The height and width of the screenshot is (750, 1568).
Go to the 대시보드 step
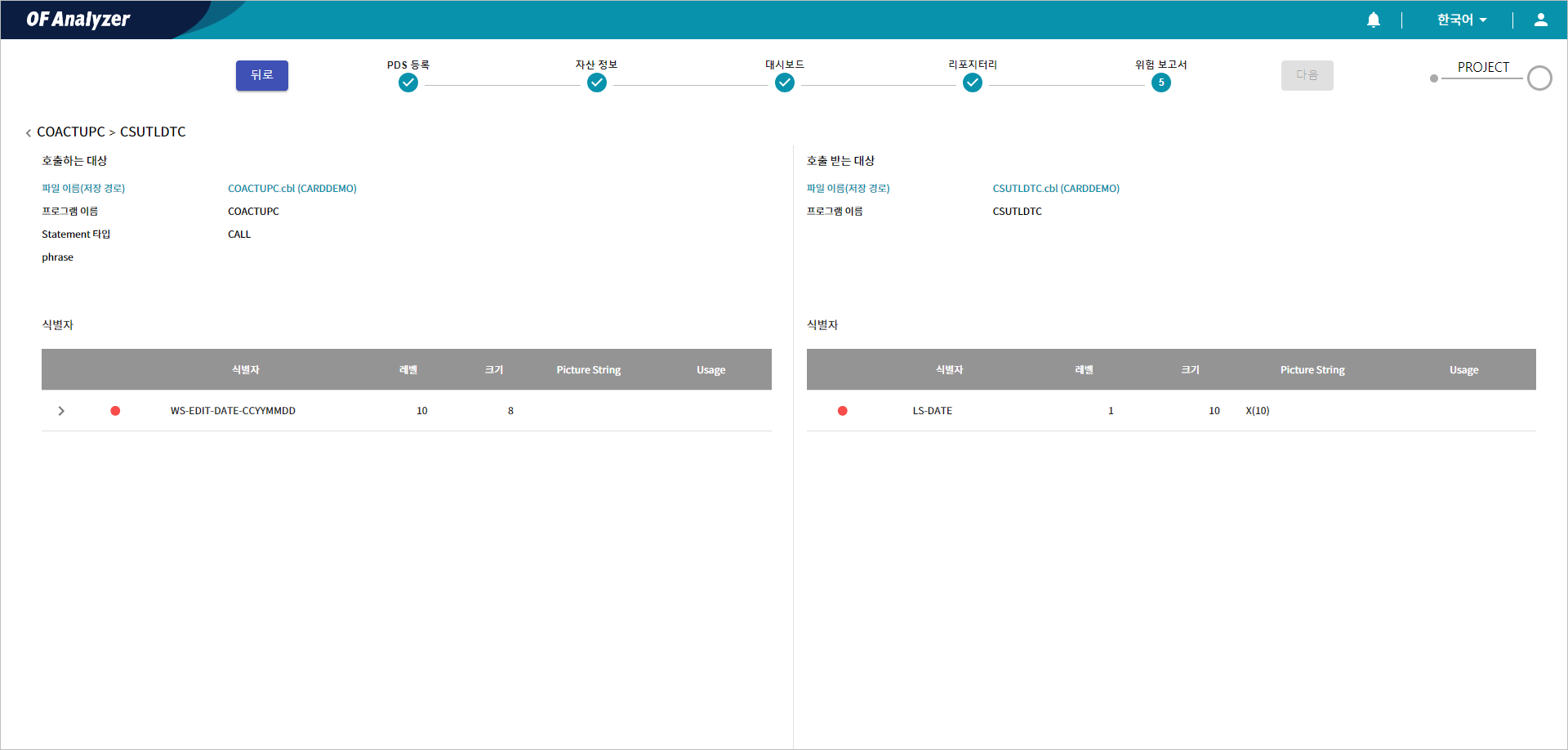pos(785,83)
